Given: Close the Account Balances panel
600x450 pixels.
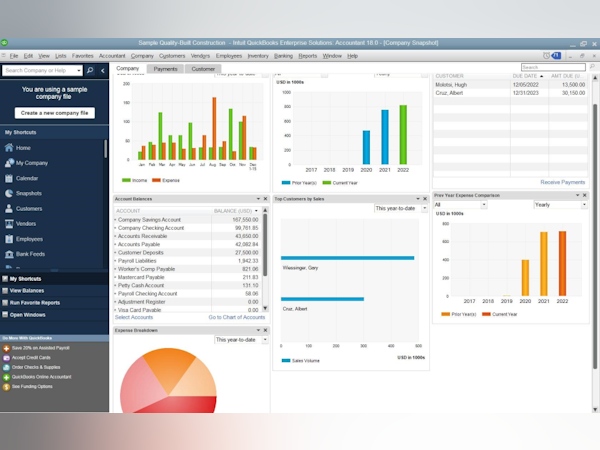Looking at the screenshot, I should coord(265,199).
